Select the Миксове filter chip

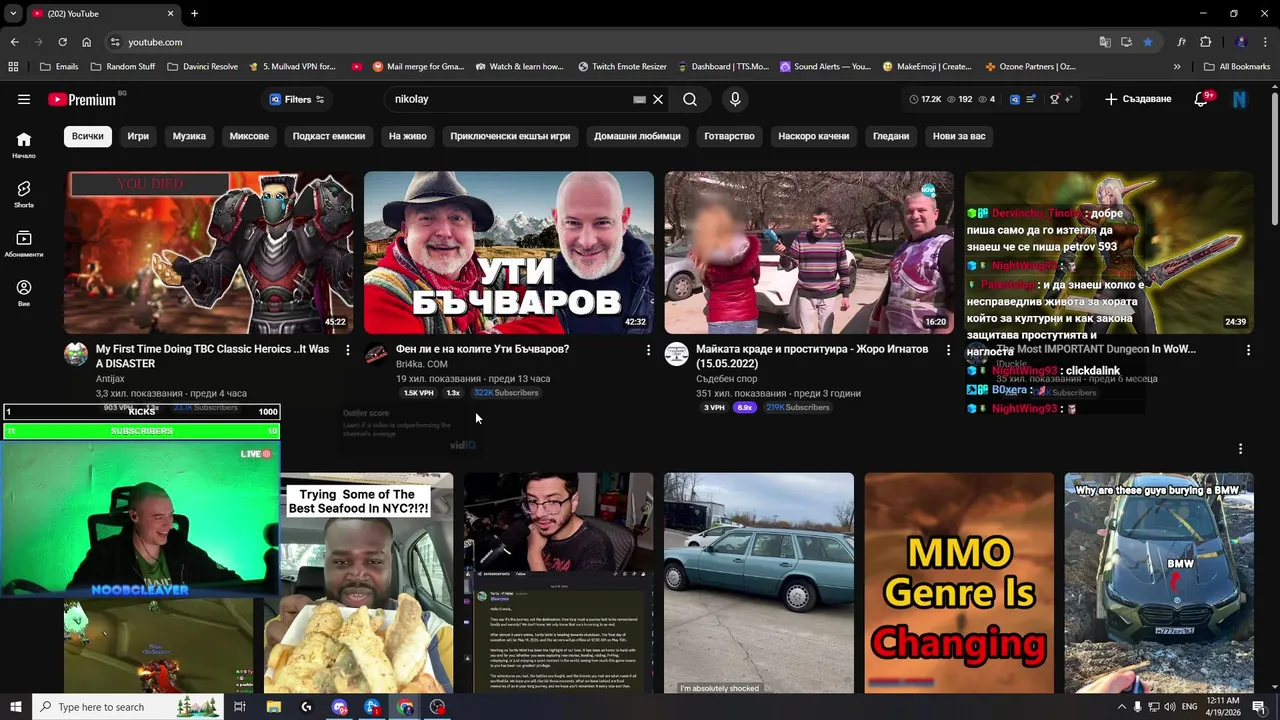tap(249, 136)
